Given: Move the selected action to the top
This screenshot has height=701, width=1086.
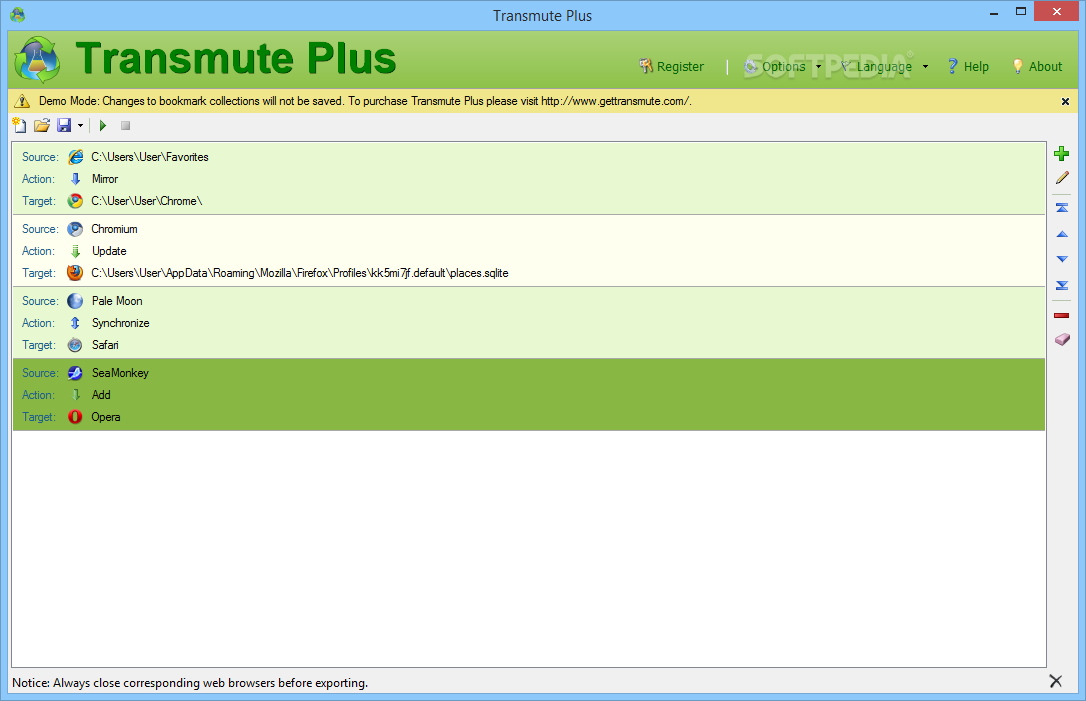Looking at the screenshot, I should point(1062,208).
